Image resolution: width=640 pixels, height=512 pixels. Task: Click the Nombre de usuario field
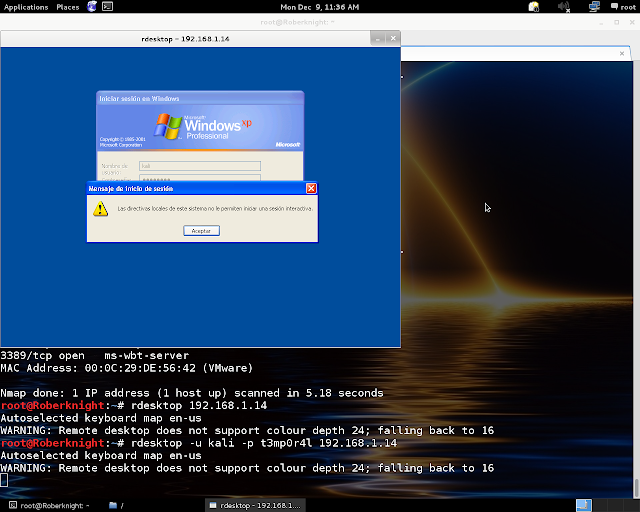[200, 166]
